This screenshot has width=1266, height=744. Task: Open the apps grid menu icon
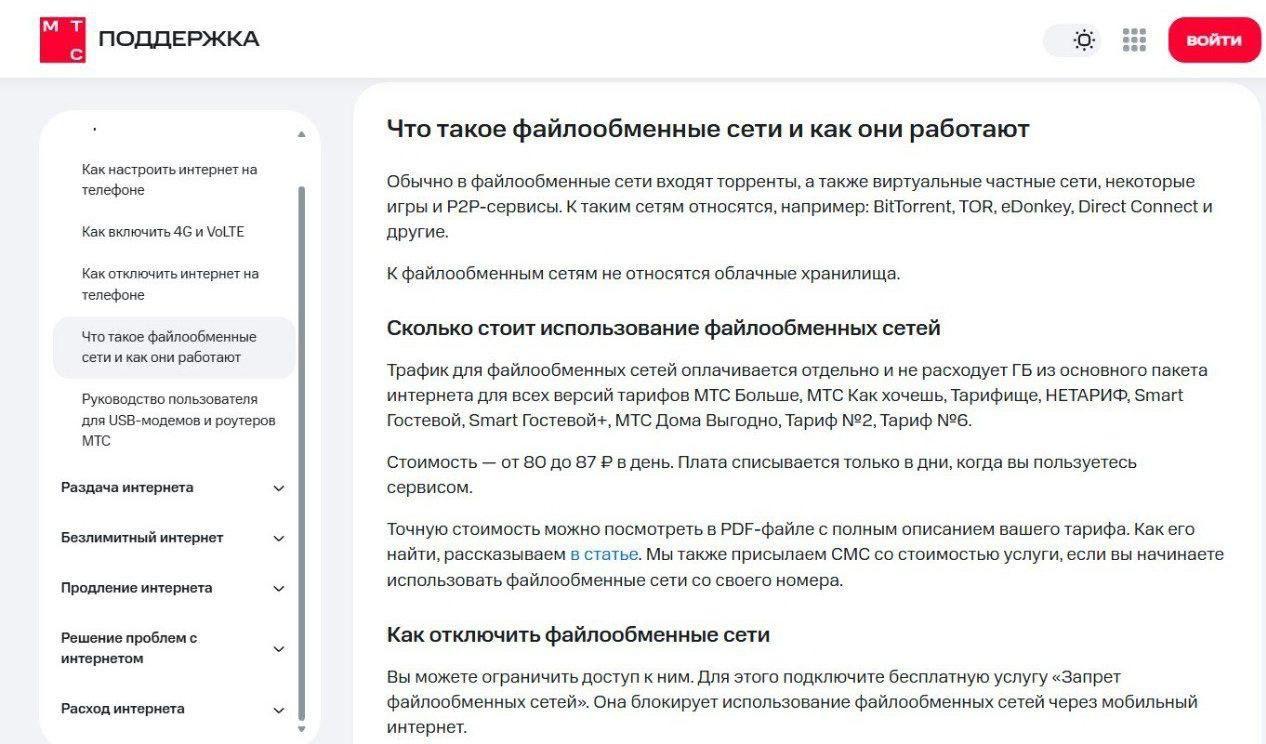1134,40
